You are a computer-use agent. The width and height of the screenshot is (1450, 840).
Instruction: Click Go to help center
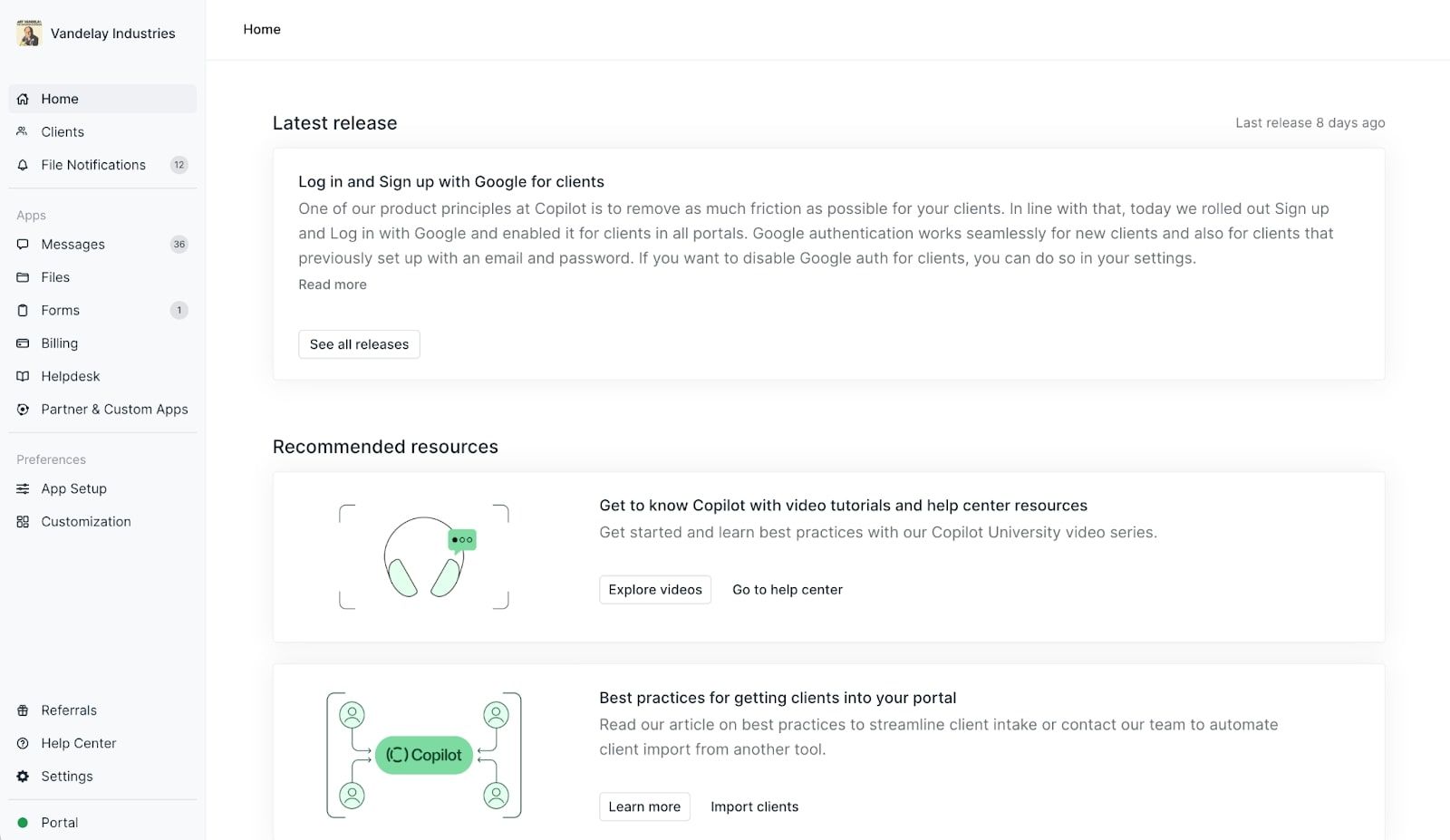click(787, 589)
